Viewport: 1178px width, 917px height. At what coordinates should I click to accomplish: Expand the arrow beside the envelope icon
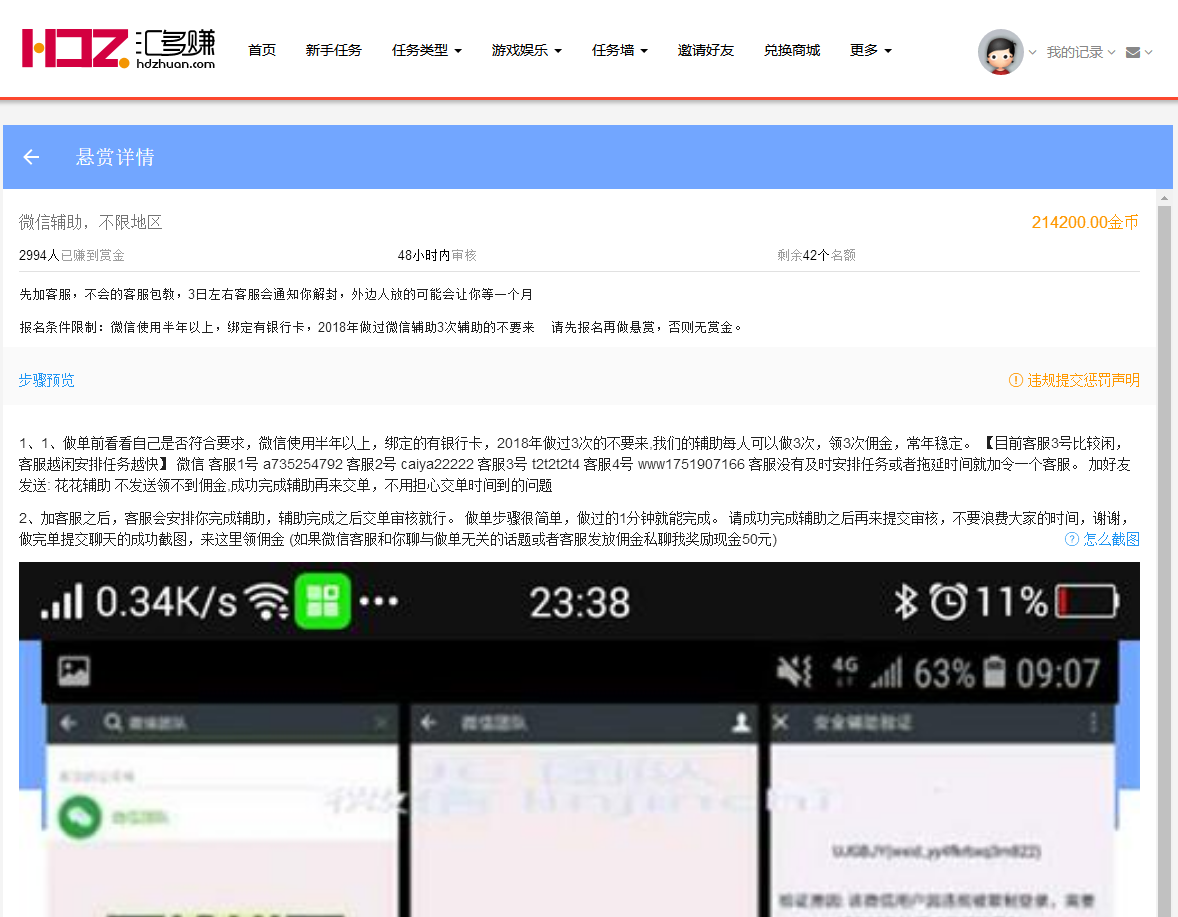tap(1148, 53)
